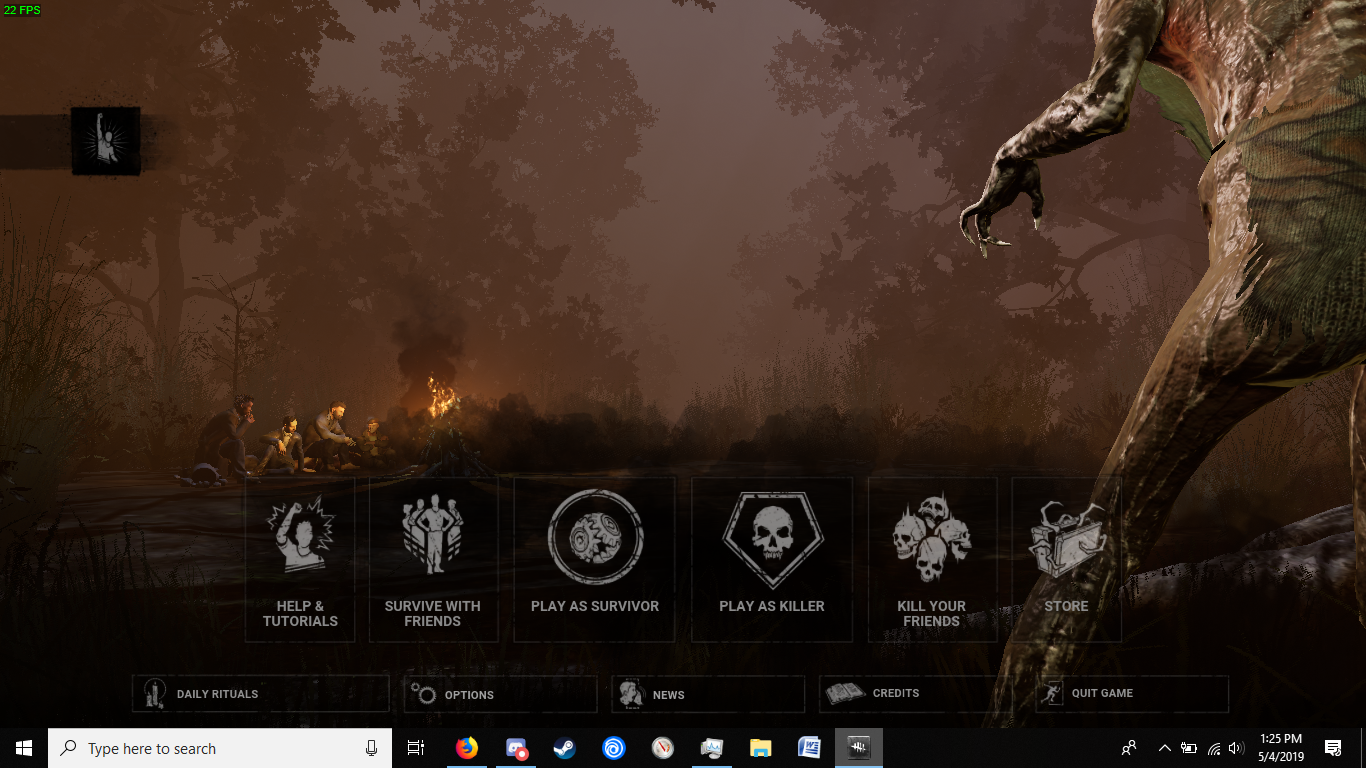Open battery status in tray
This screenshot has width=1366, height=768.
[1189, 748]
